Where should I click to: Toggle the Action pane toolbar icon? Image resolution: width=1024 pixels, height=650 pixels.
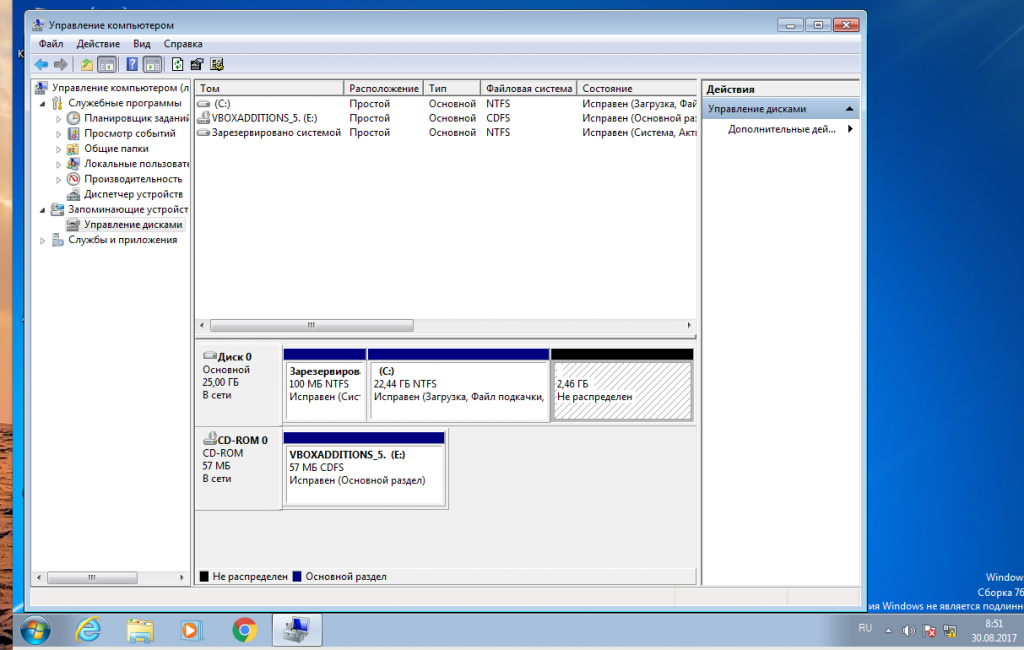coord(152,65)
